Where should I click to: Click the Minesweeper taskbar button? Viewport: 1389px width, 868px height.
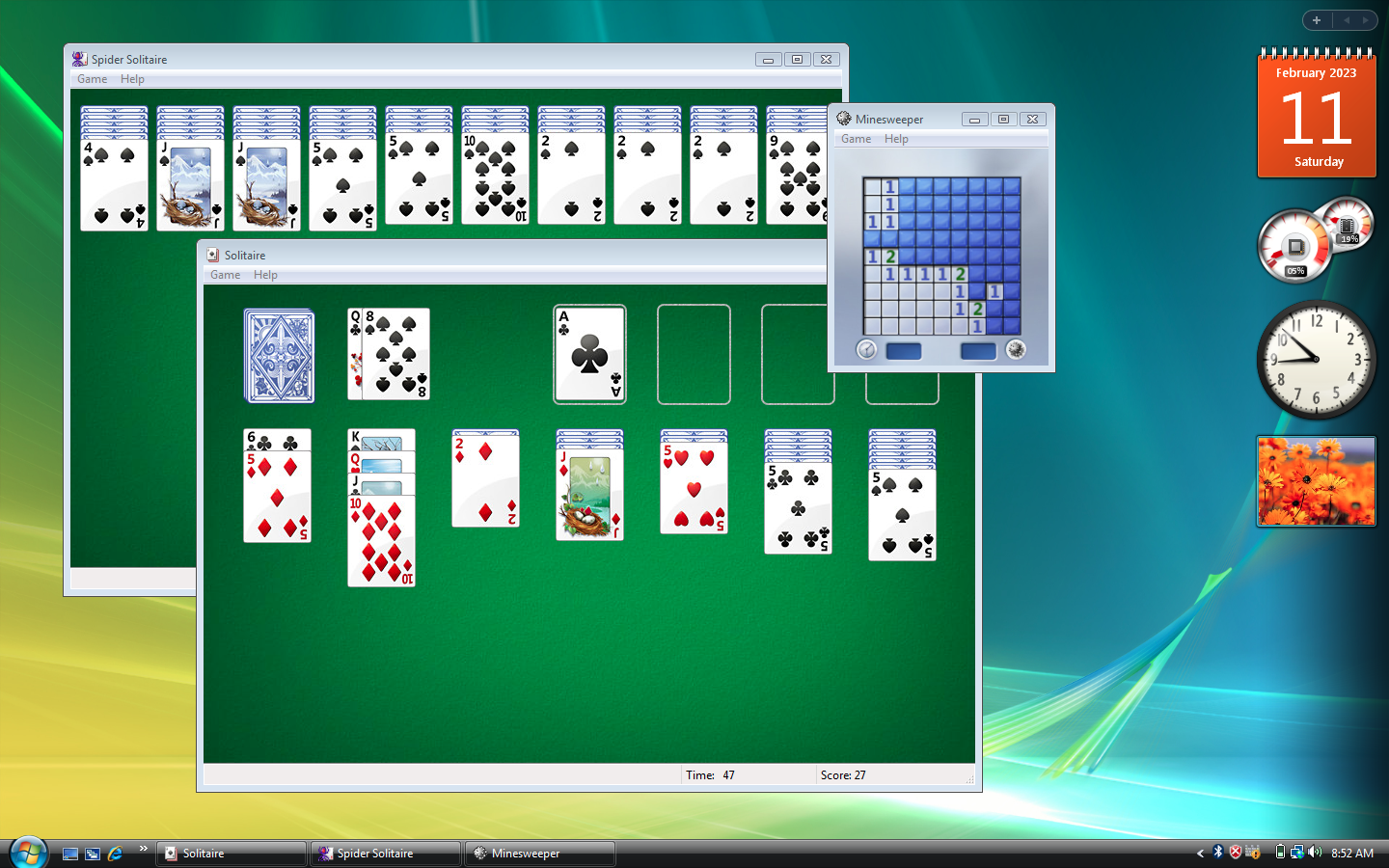539,854
